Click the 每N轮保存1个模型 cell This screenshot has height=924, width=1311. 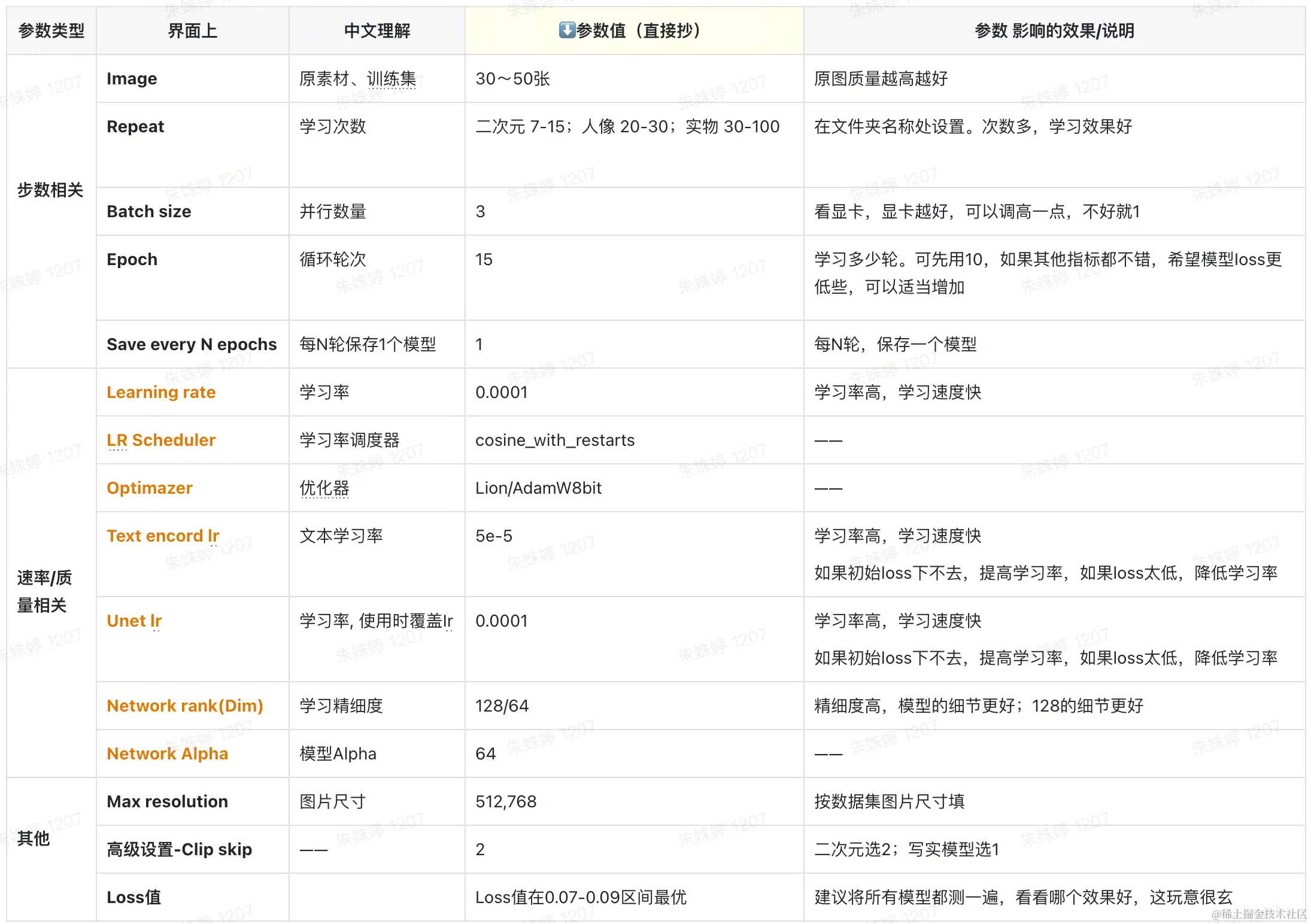click(377, 344)
